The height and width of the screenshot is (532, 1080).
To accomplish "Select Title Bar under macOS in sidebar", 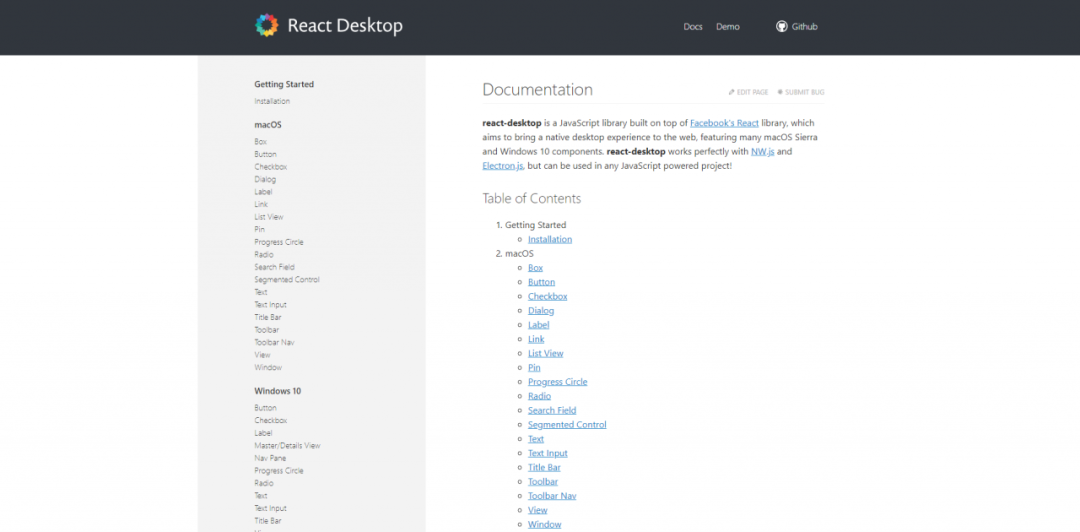I will point(267,317).
